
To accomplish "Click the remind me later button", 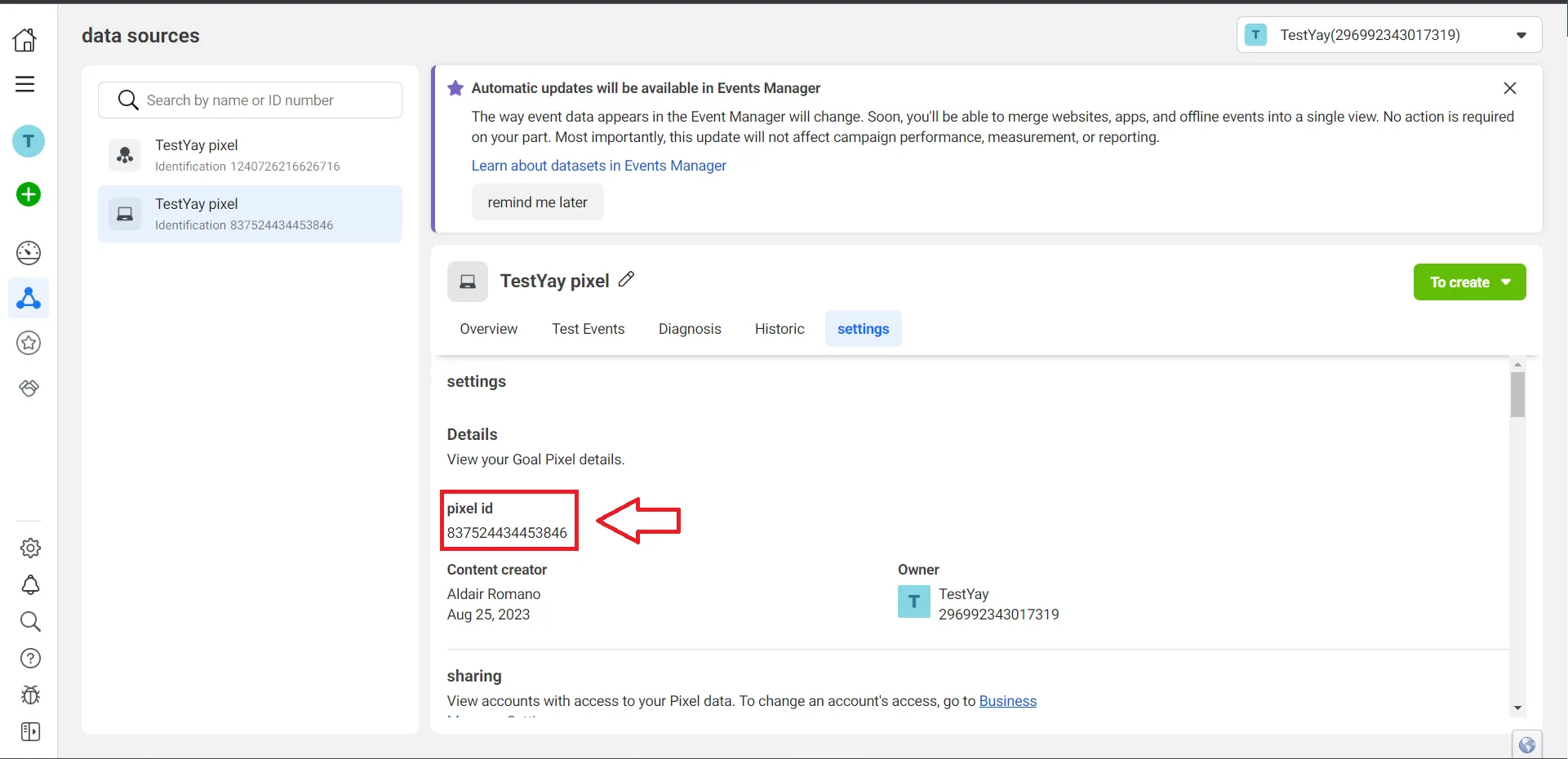I will pos(537,202).
